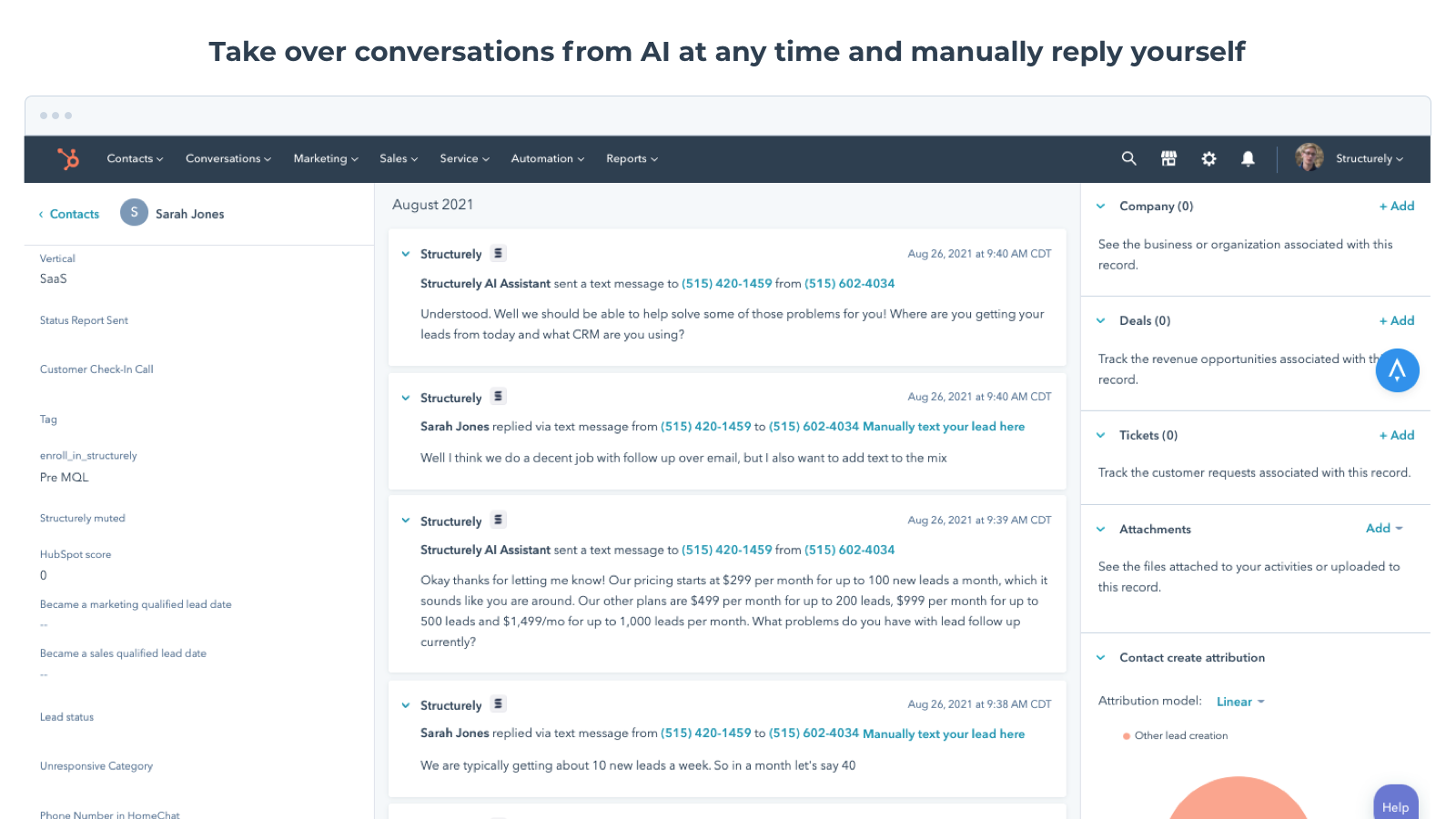Collapse the 9:40 AM Structurely message
Viewport: 1456px width, 819px height.
pyautogui.click(x=405, y=253)
